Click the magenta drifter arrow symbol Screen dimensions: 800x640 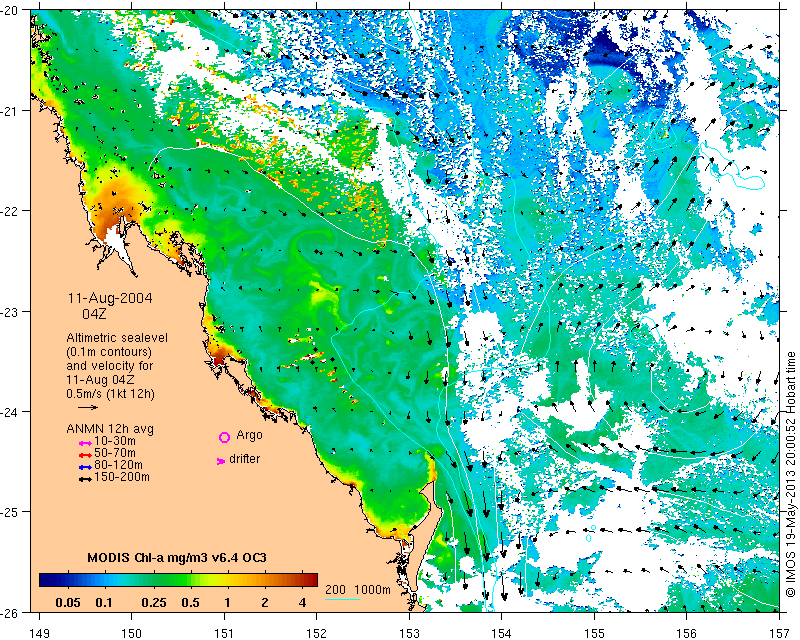tap(220, 461)
